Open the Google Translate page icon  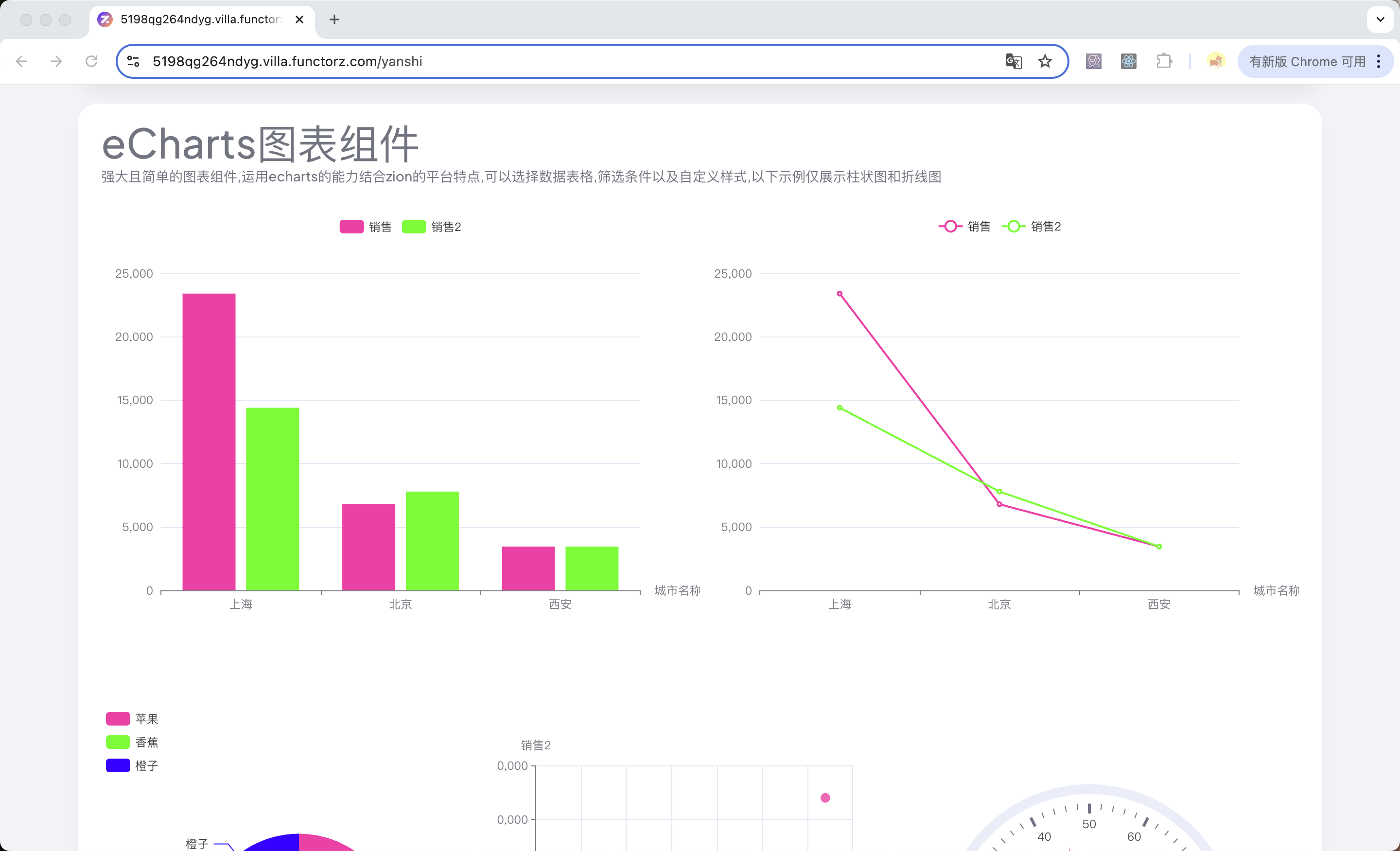1014,61
